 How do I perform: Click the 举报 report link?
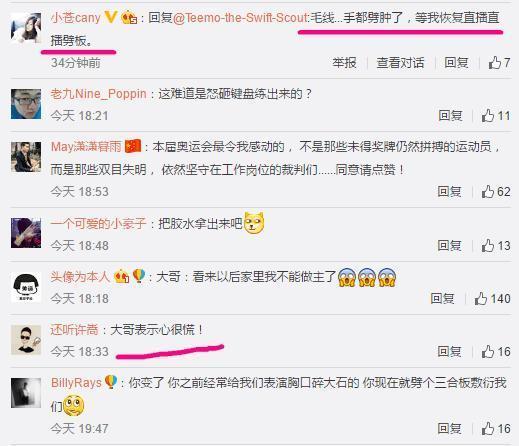344,63
